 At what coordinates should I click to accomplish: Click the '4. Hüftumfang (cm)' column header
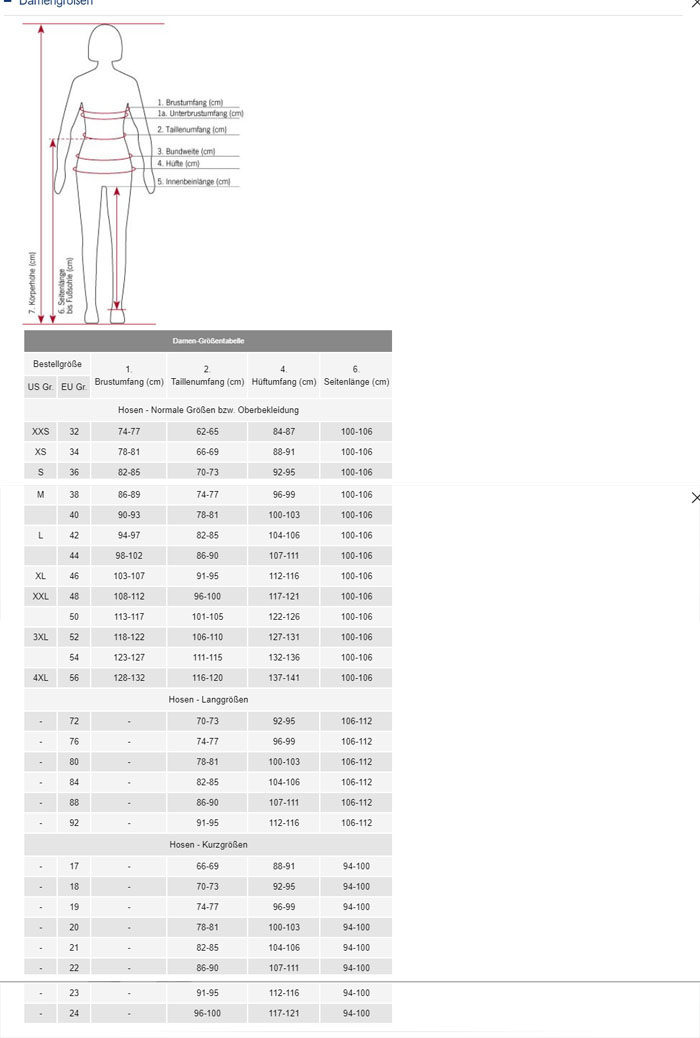point(284,375)
